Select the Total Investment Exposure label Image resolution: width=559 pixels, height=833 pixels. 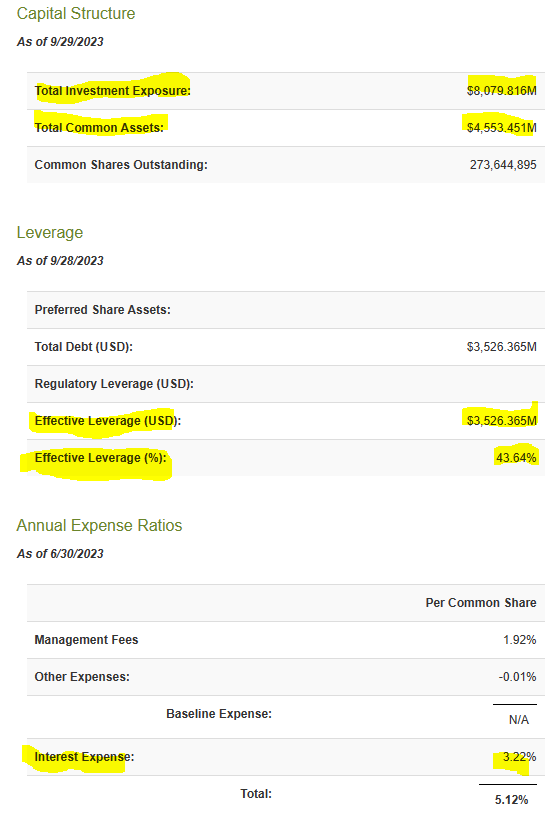click(113, 91)
